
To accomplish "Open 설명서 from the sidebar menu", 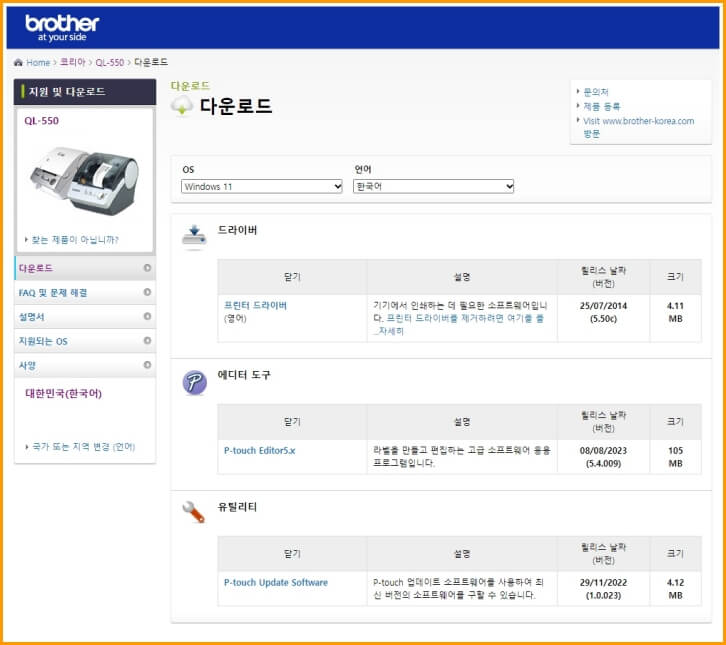I will tap(85, 317).
